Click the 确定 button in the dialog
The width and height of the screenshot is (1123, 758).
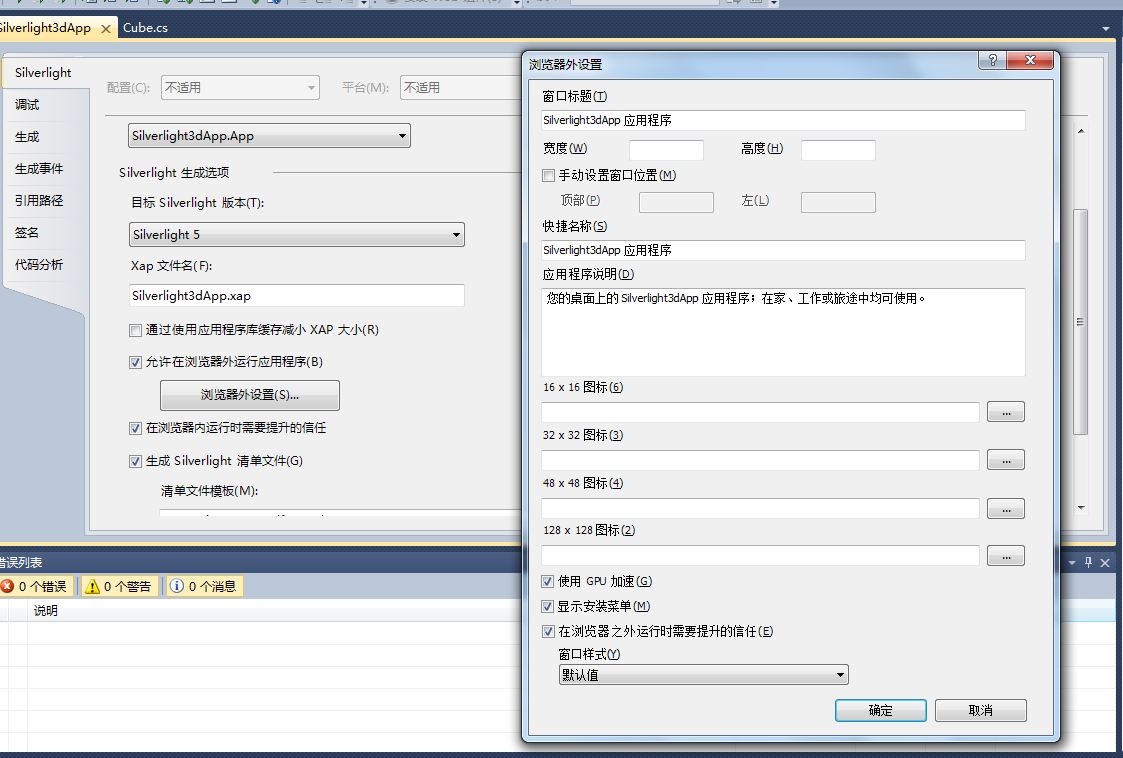[880, 710]
